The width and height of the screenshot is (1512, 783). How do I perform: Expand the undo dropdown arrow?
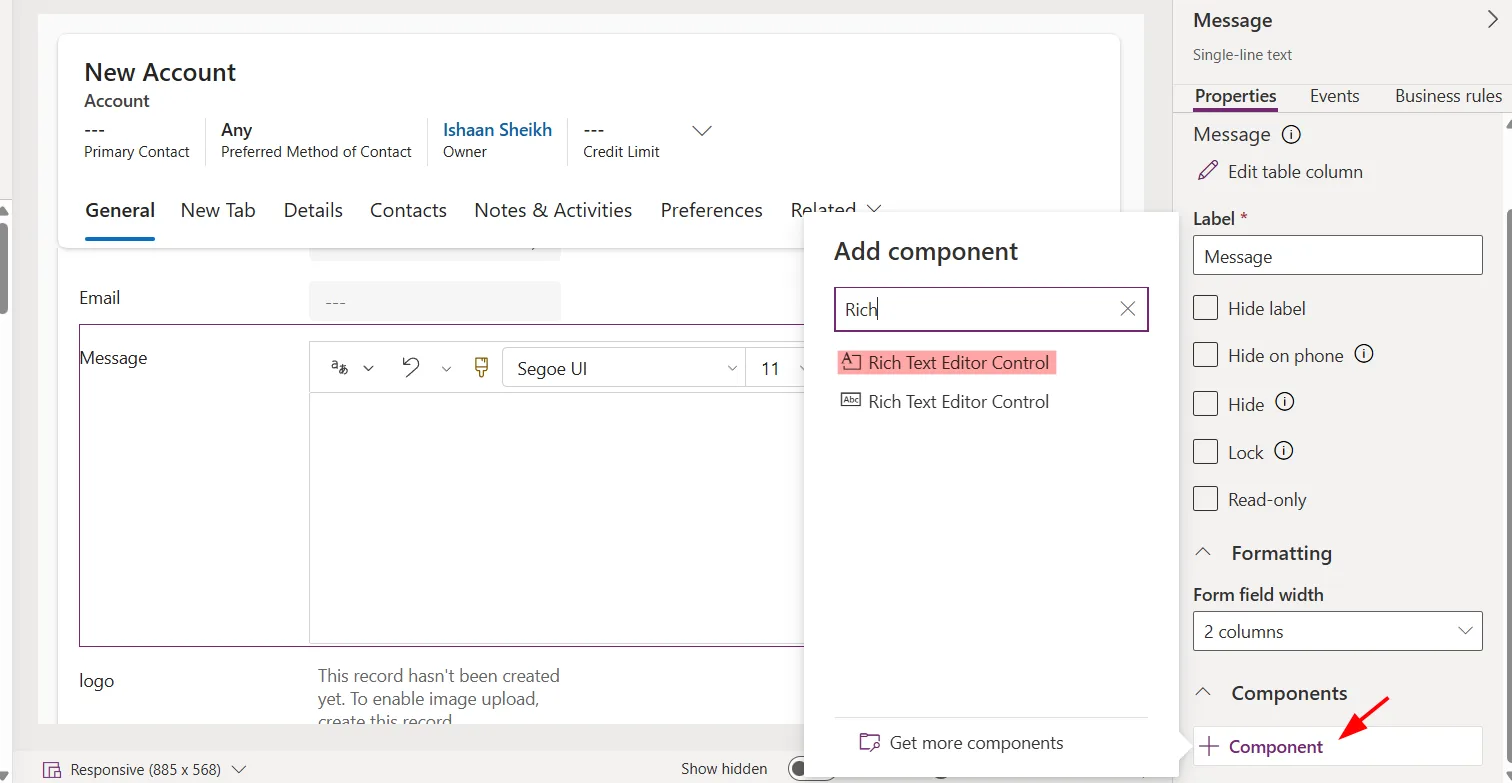446,368
